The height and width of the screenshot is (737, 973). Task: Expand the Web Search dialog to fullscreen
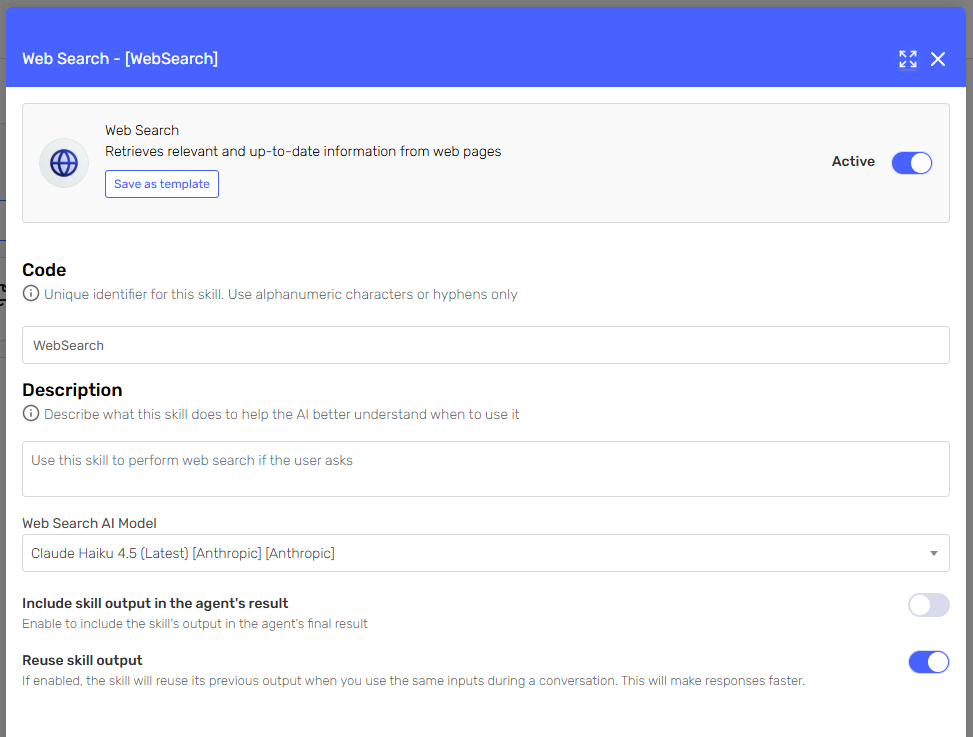[907, 59]
